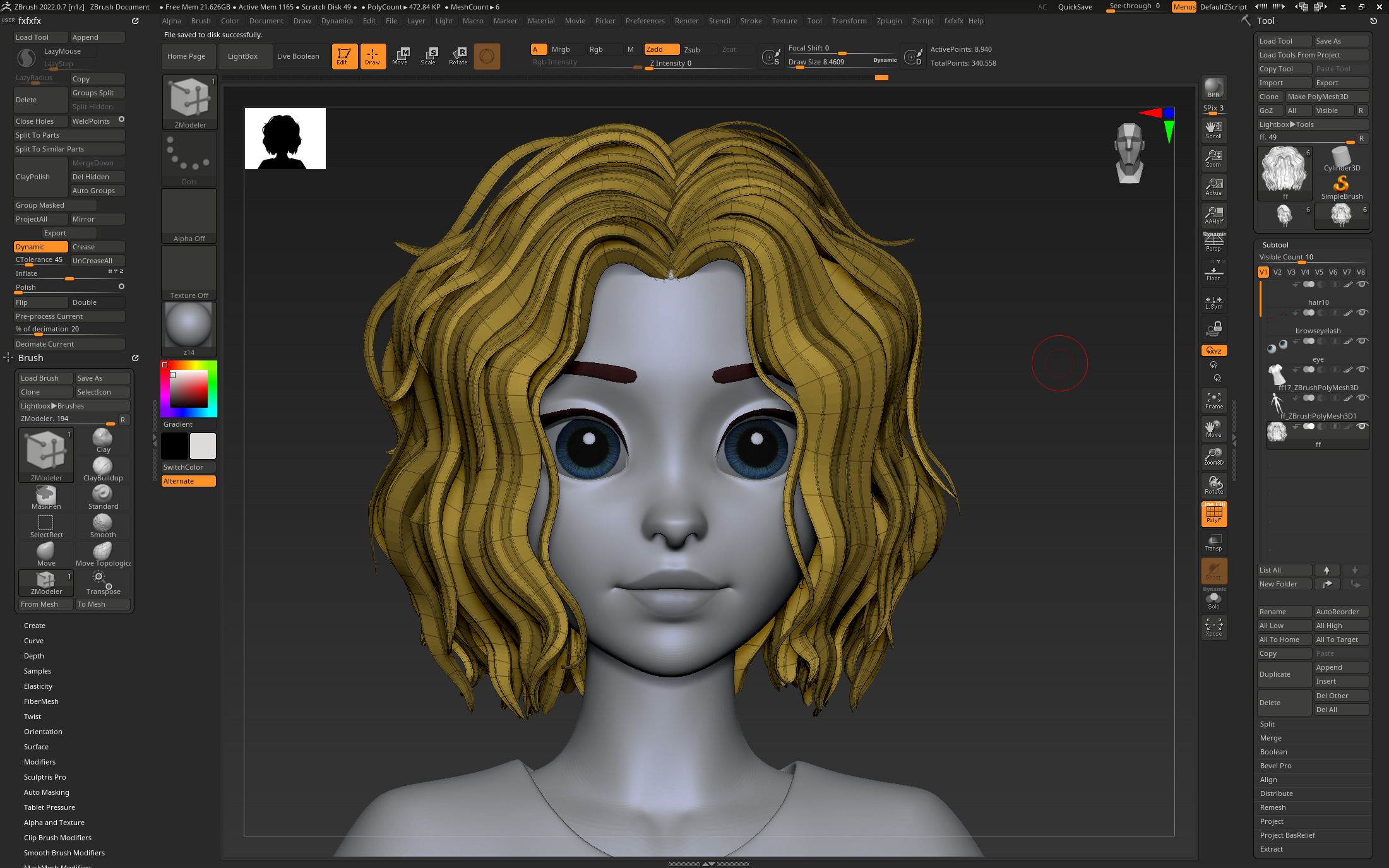This screenshot has width=1389, height=868.
Task: Expand the Boolean section
Action: tap(1273, 752)
